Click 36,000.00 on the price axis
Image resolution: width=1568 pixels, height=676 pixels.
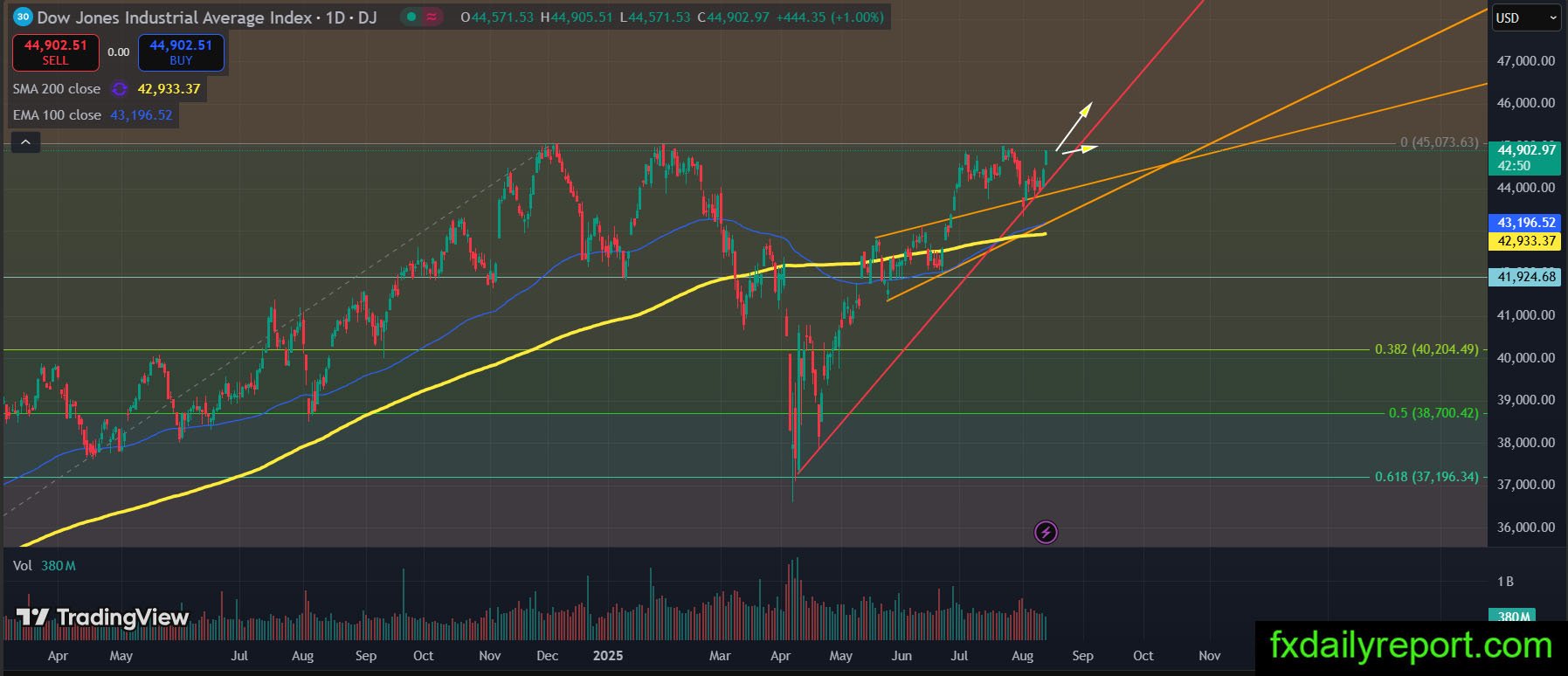tap(1526, 528)
